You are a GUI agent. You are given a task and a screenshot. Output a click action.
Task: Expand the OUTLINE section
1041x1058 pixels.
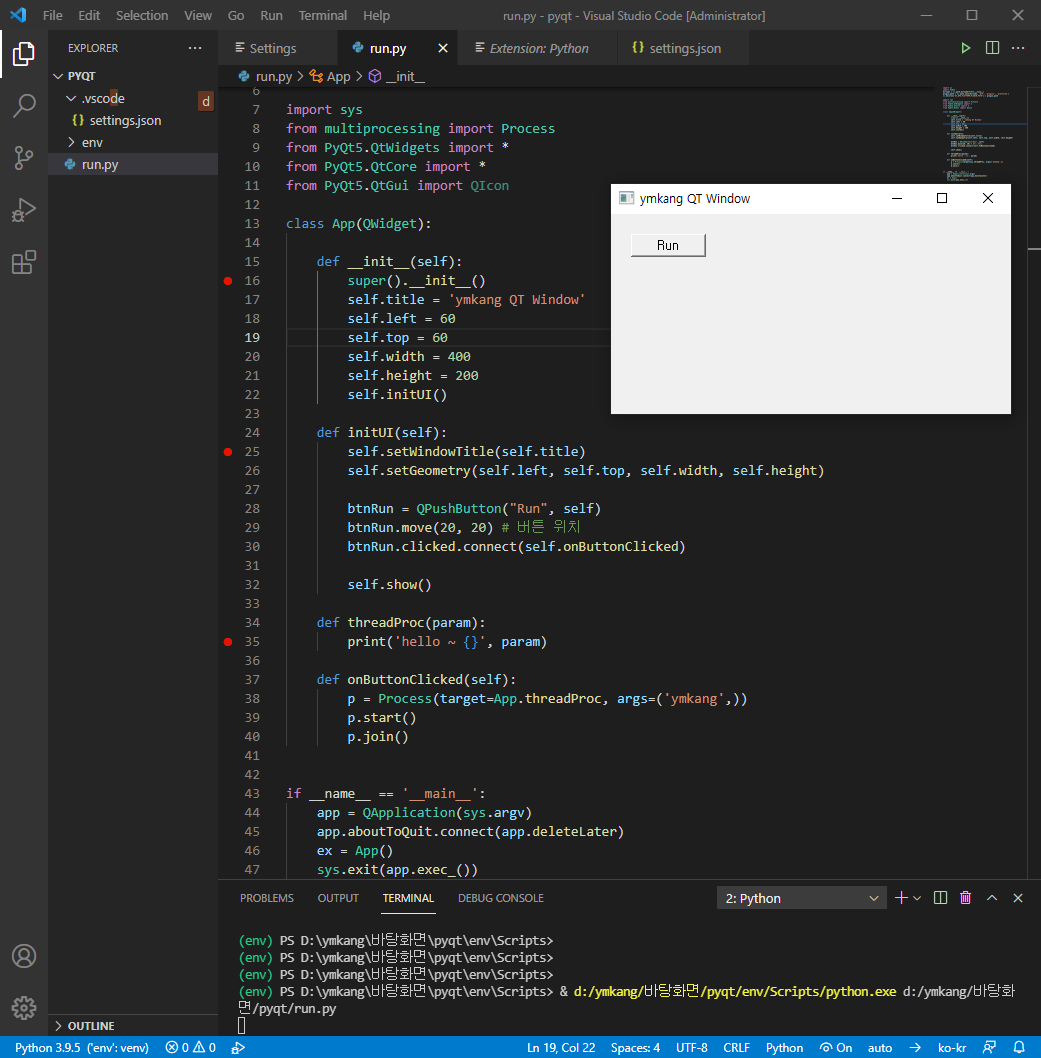click(x=133, y=1026)
